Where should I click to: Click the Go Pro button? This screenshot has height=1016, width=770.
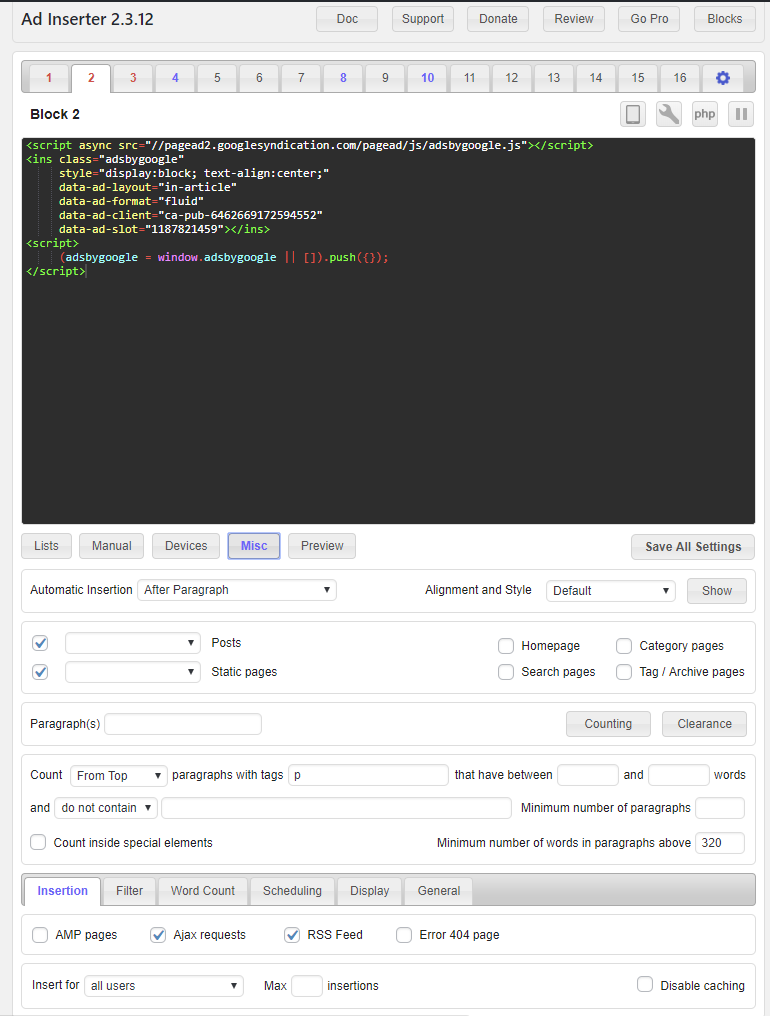pos(649,19)
